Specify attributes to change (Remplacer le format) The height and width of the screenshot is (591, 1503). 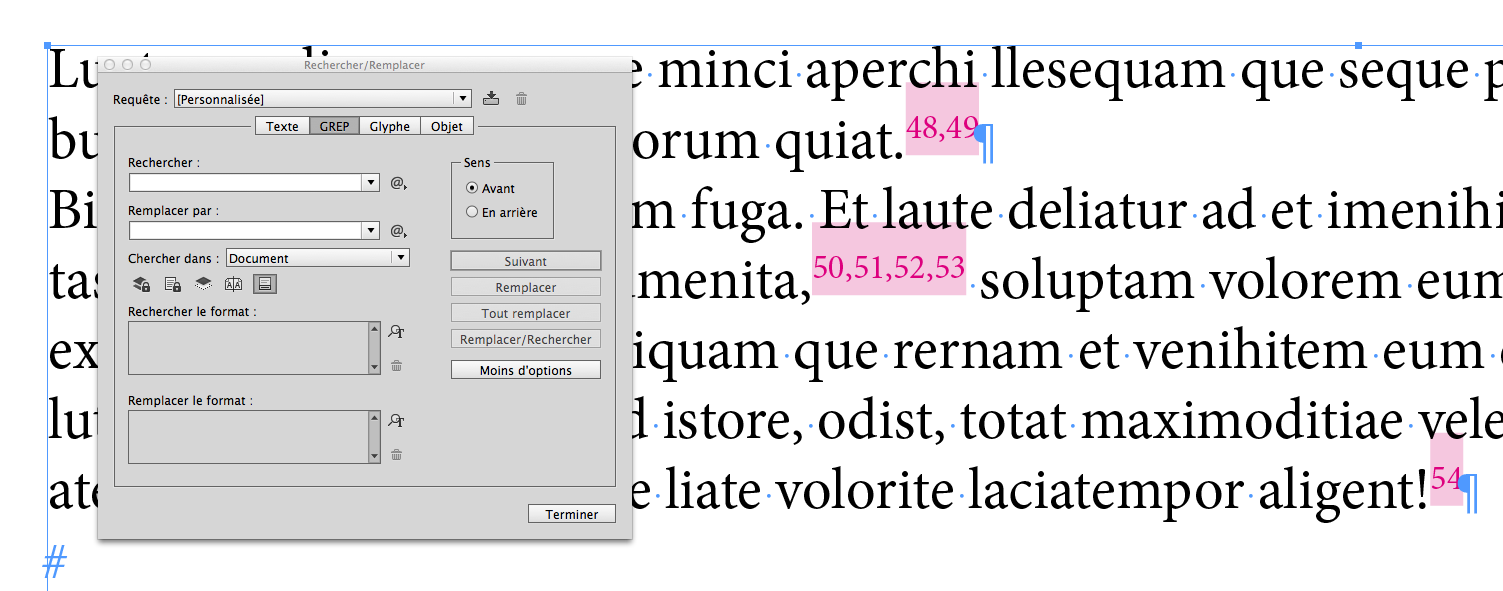click(397, 421)
